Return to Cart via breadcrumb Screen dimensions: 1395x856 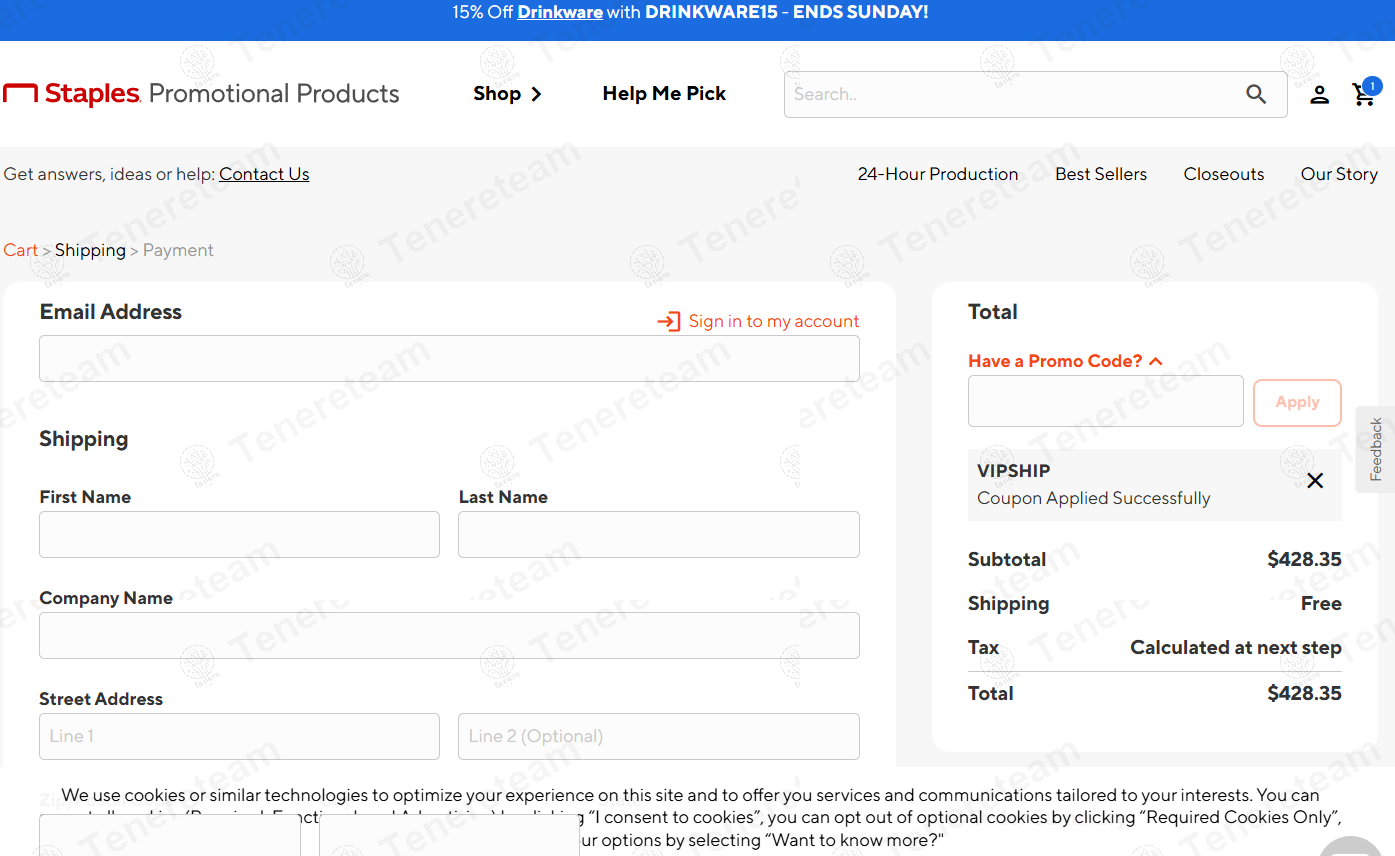pos(20,250)
